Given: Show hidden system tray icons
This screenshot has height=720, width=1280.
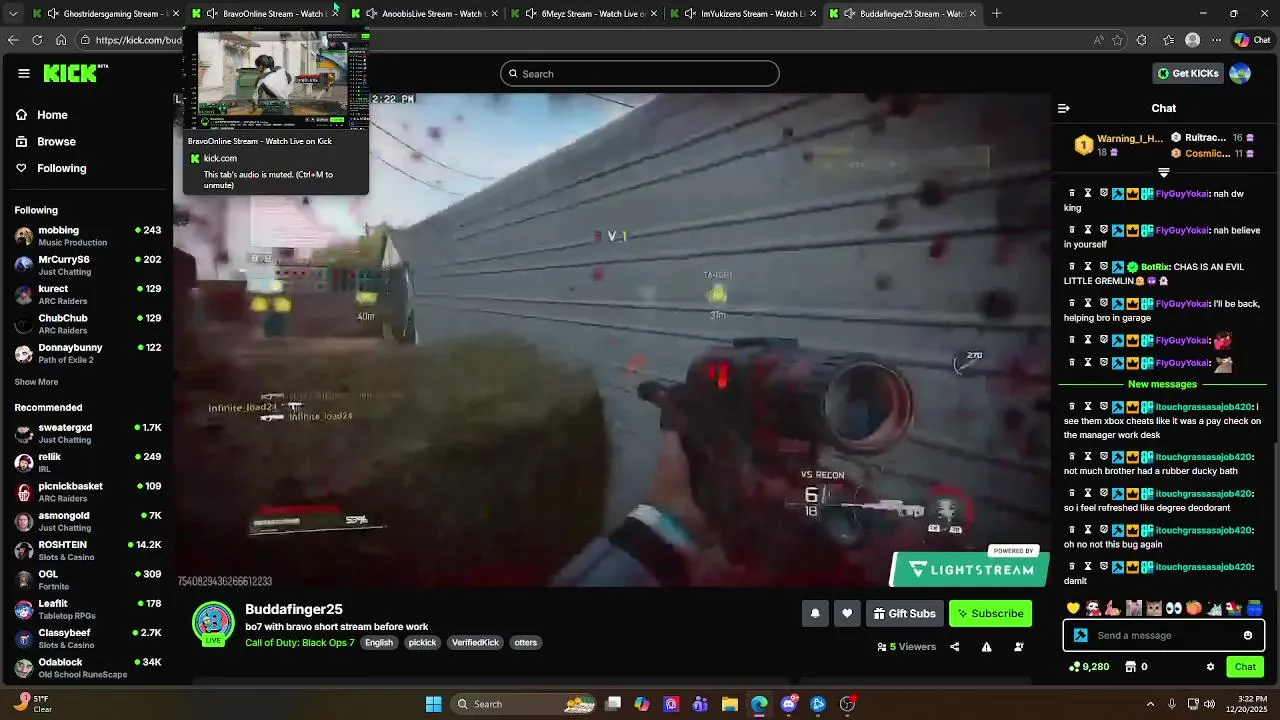Looking at the screenshot, I should click(1150, 704).
